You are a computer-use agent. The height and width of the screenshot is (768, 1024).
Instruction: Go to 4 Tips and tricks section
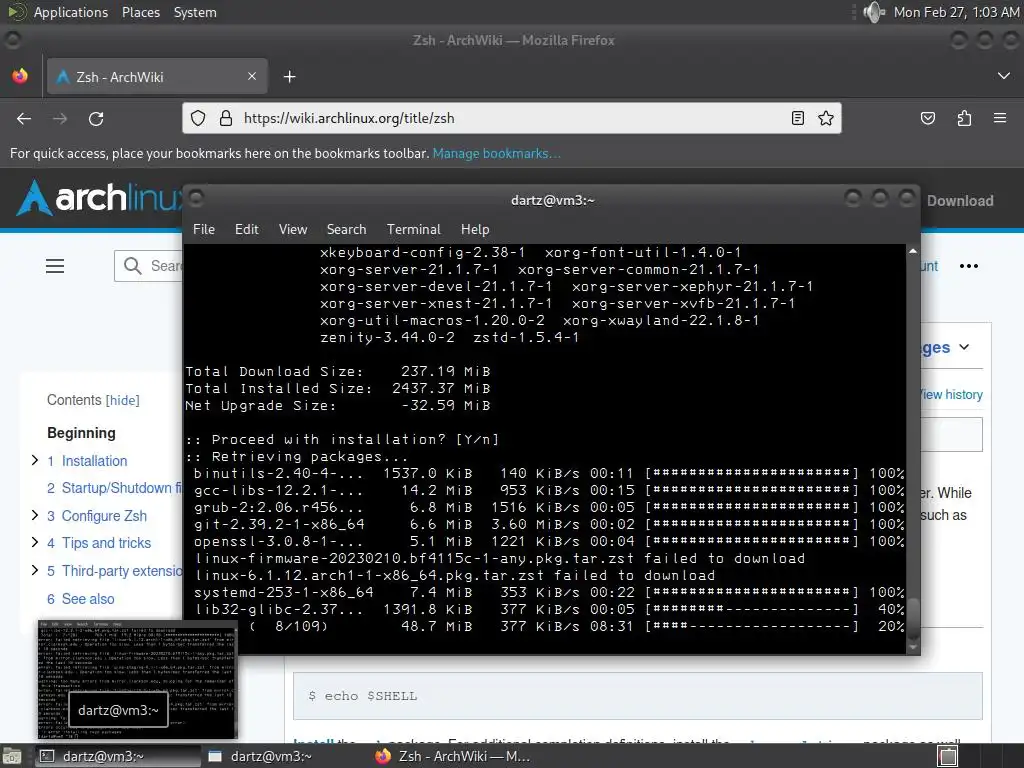[99, 543]
